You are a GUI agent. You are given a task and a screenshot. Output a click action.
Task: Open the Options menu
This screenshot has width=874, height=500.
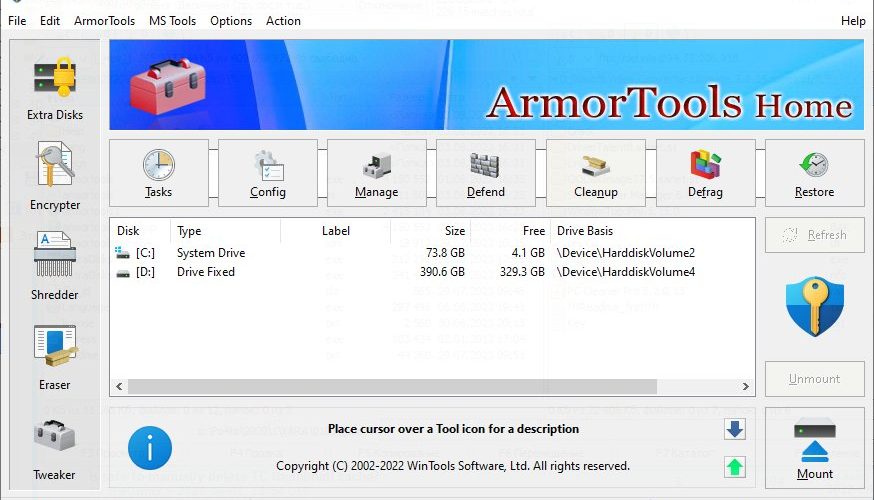pos(231,21)
